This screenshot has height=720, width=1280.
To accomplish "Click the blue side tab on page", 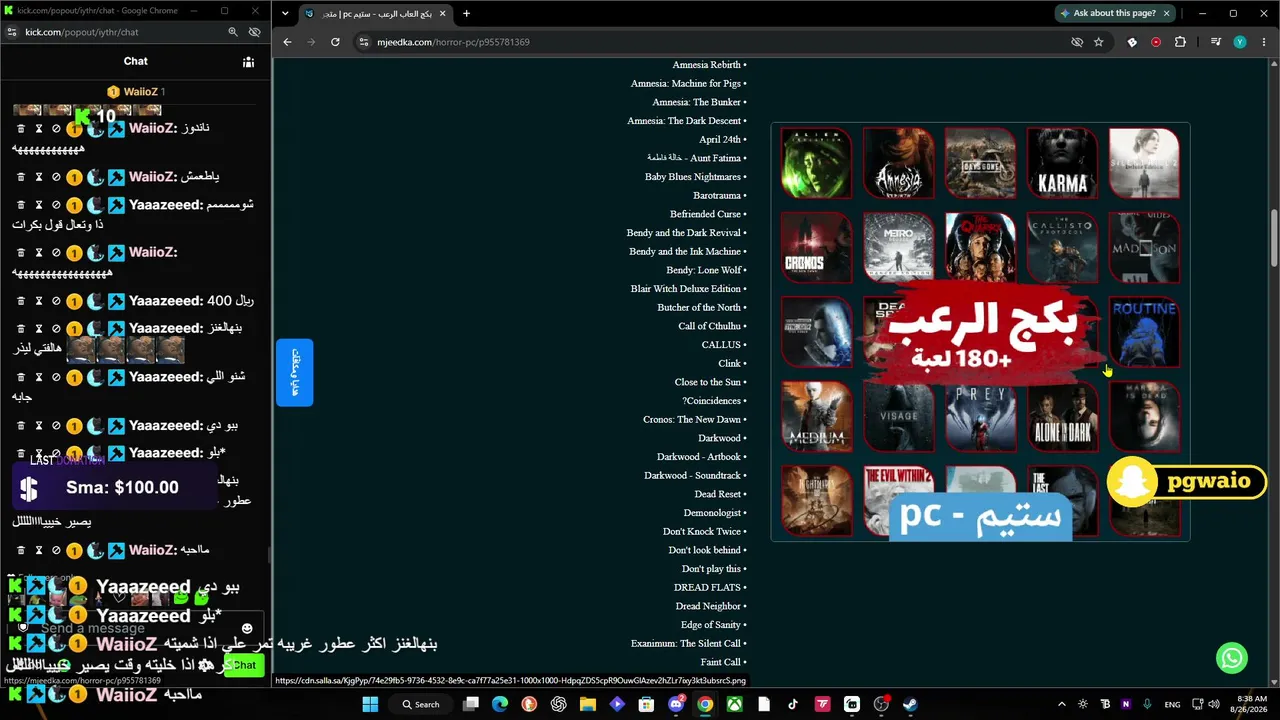I will click(x=295, y=372).
